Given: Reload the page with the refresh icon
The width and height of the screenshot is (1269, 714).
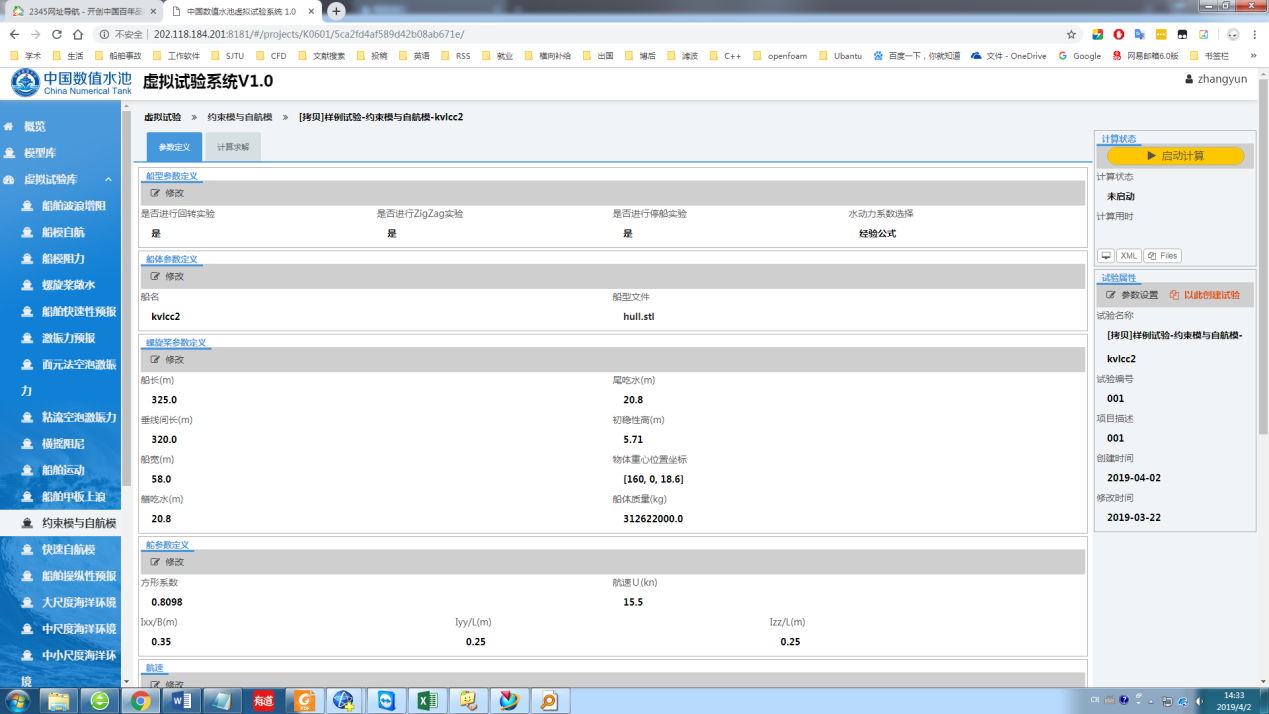Looking at the screenshot, I should click(57, 34).
